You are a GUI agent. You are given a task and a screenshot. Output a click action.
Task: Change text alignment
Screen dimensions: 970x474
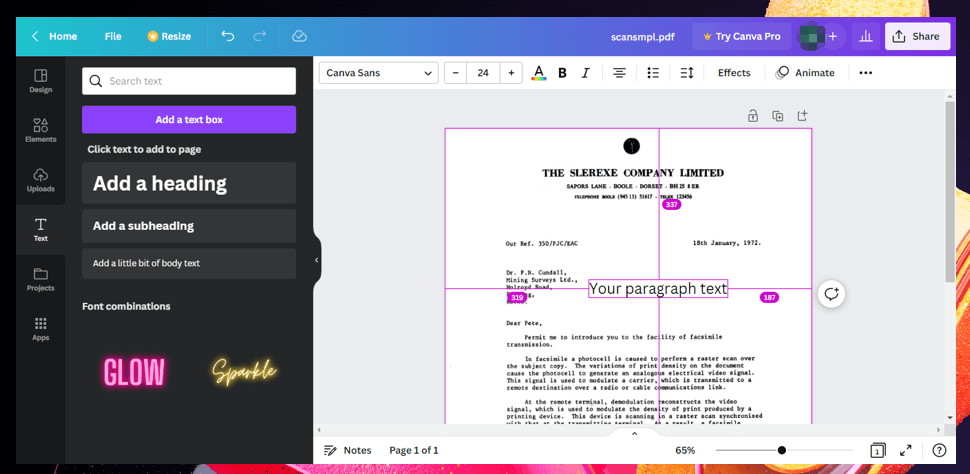coord(619,73)
